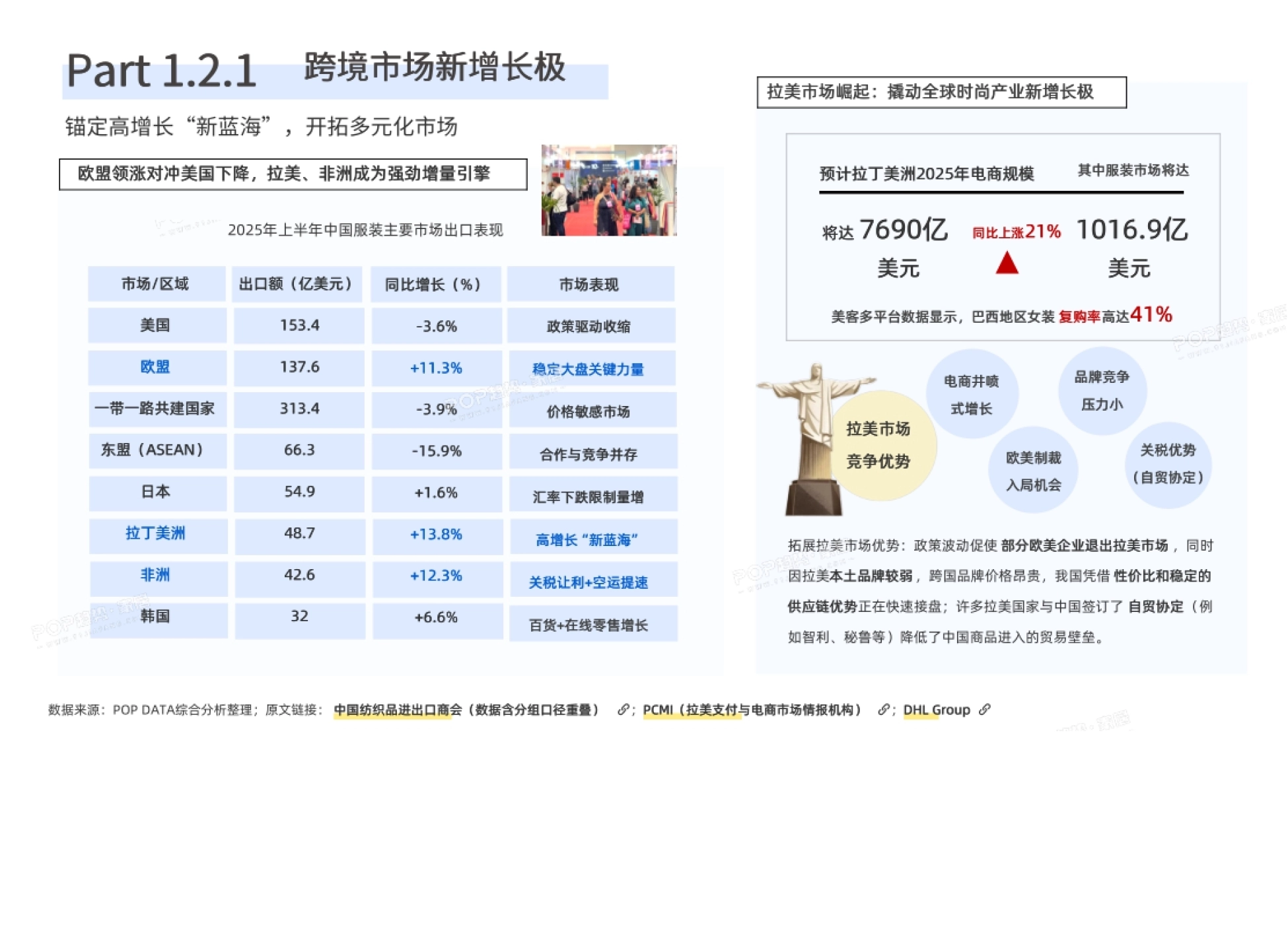Open the PCMI source link
The height and width of the screenshot is (952, 1288).
pyautogui.click(x=752, y=710)
